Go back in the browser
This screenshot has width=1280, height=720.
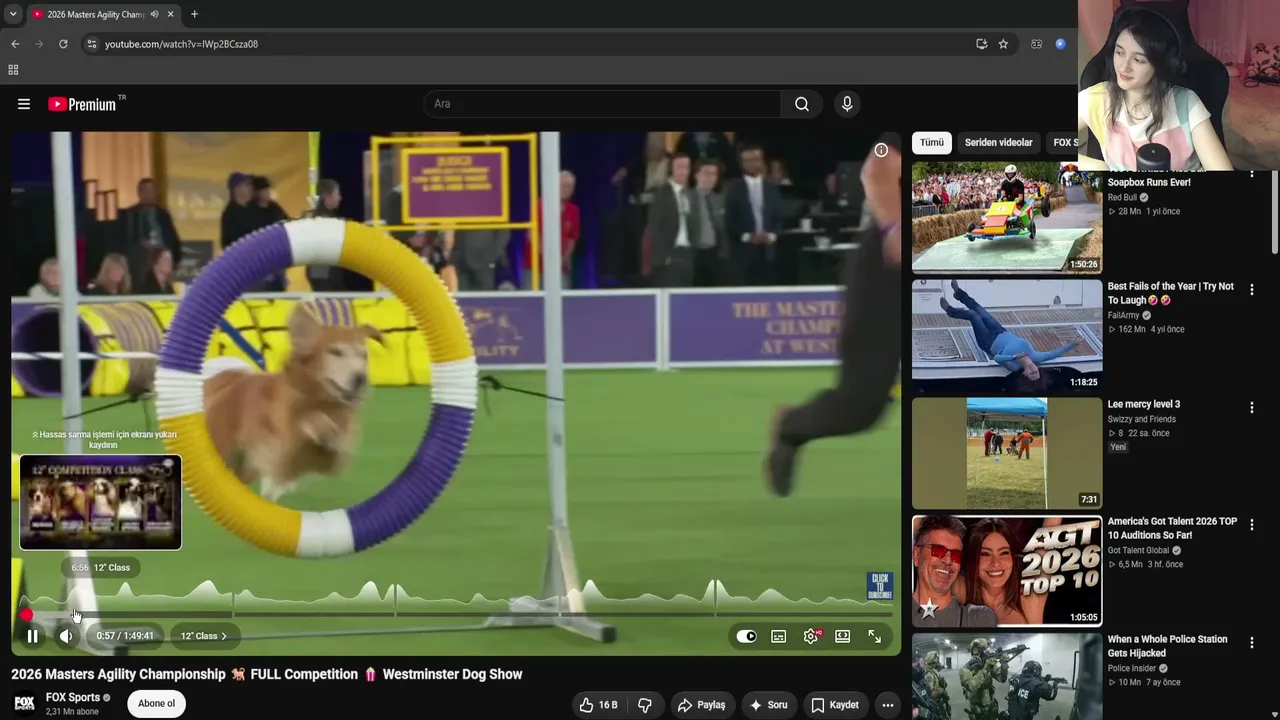(x=15, y=44)
